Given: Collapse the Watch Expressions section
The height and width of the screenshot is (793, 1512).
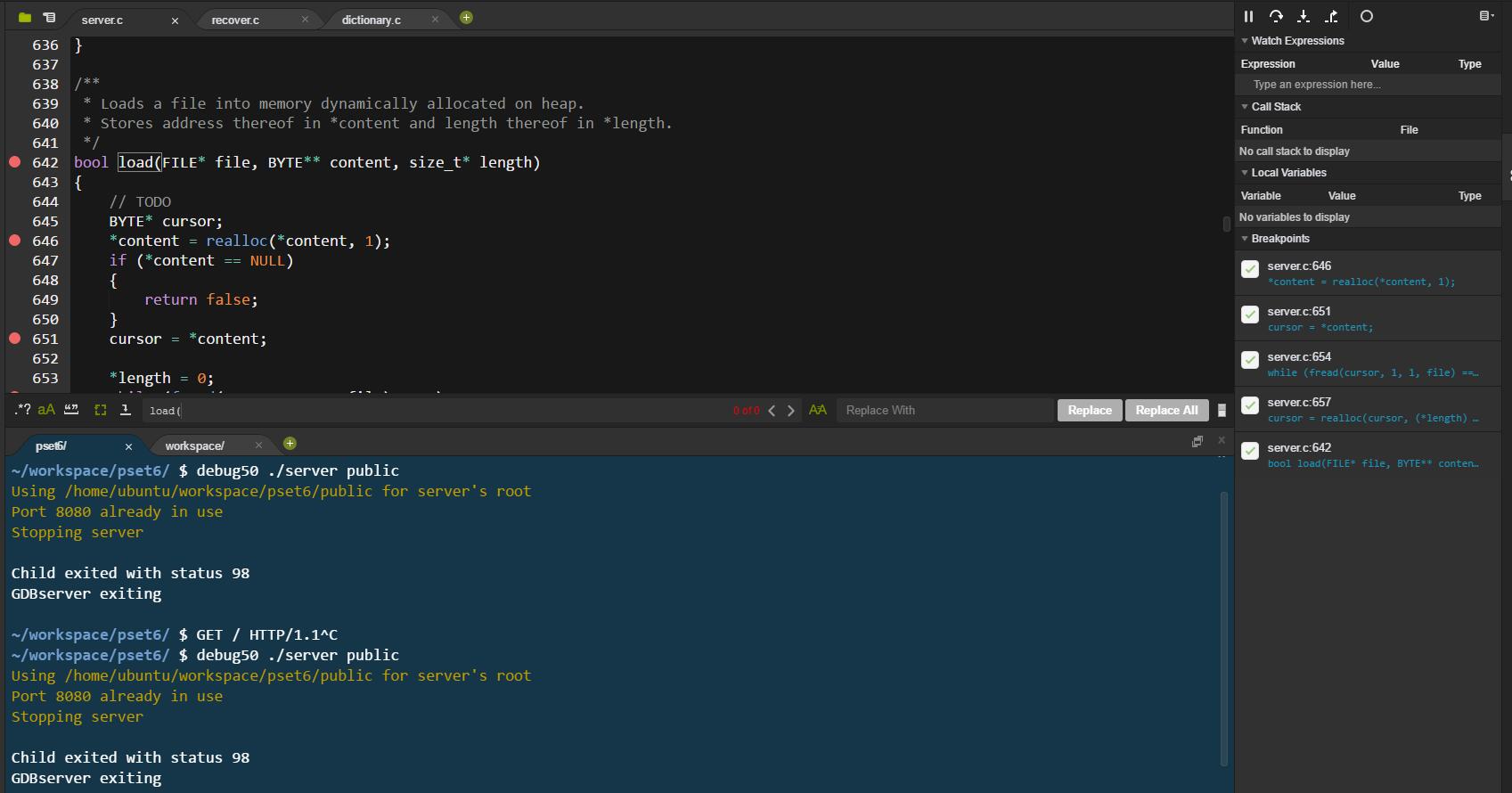Looking at the screenshot, I should 1245,41.
